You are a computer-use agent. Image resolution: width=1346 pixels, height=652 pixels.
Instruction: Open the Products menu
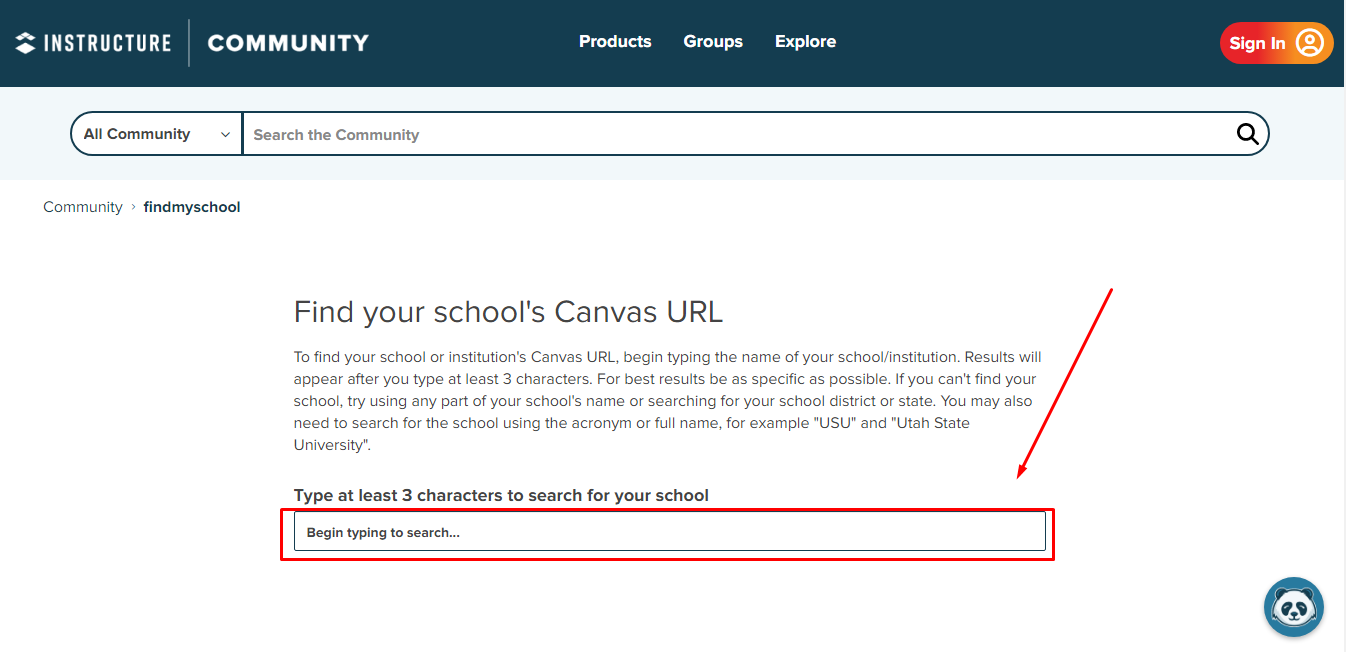615,42
